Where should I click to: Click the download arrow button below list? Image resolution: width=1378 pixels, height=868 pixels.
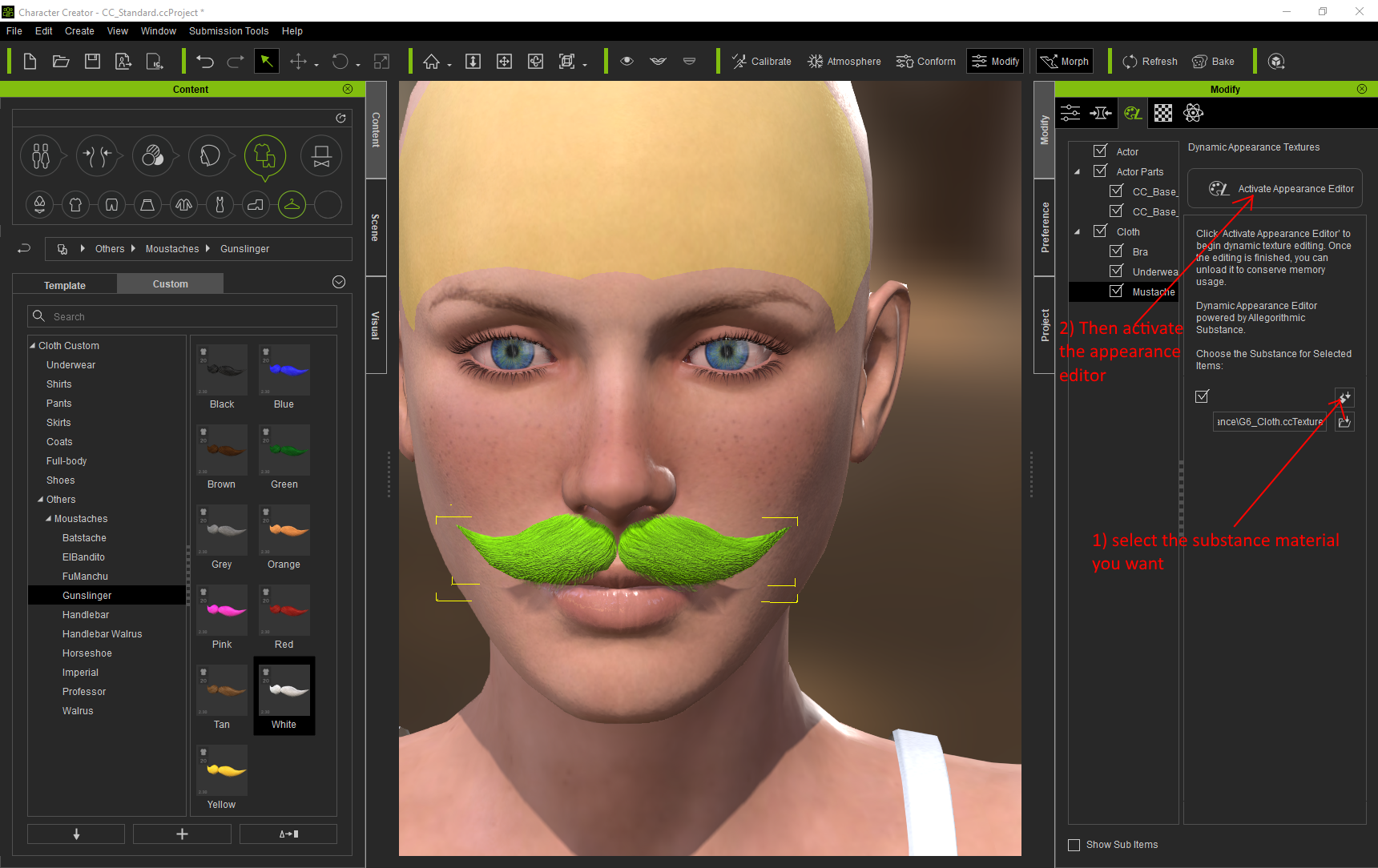click(76, 834)
